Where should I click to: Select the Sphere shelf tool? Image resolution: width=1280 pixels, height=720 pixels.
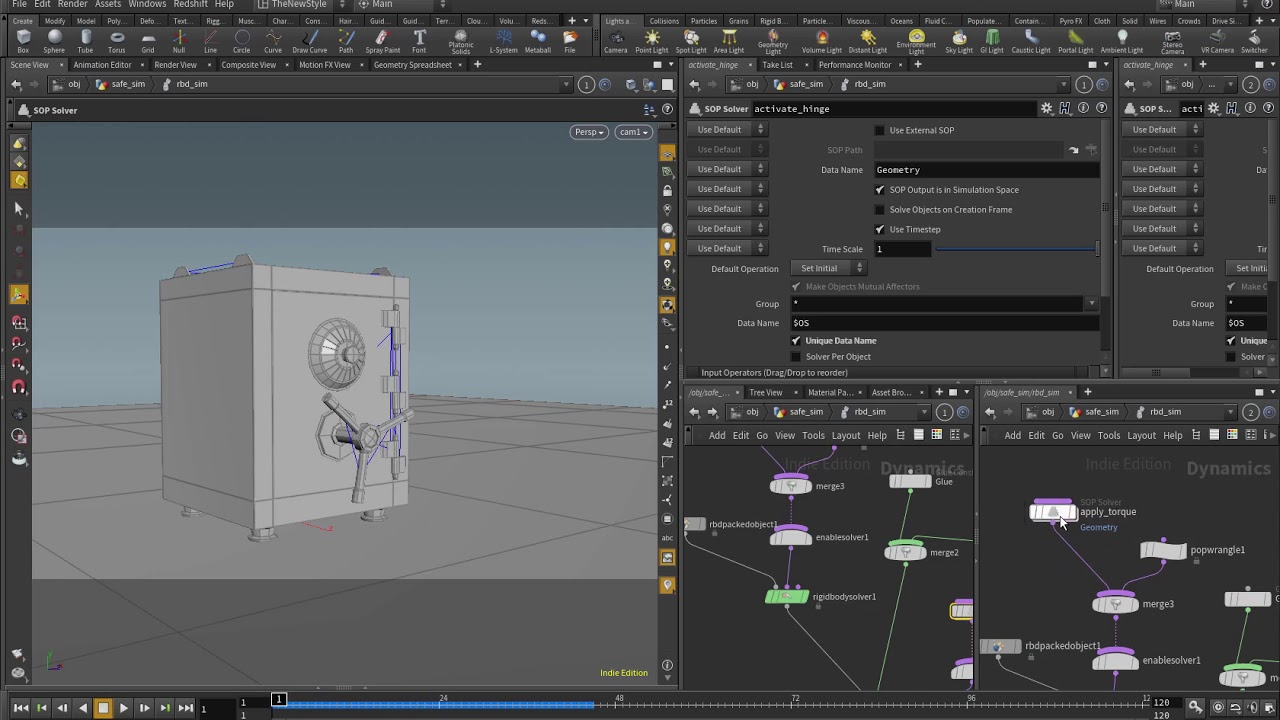pos(54,41)
